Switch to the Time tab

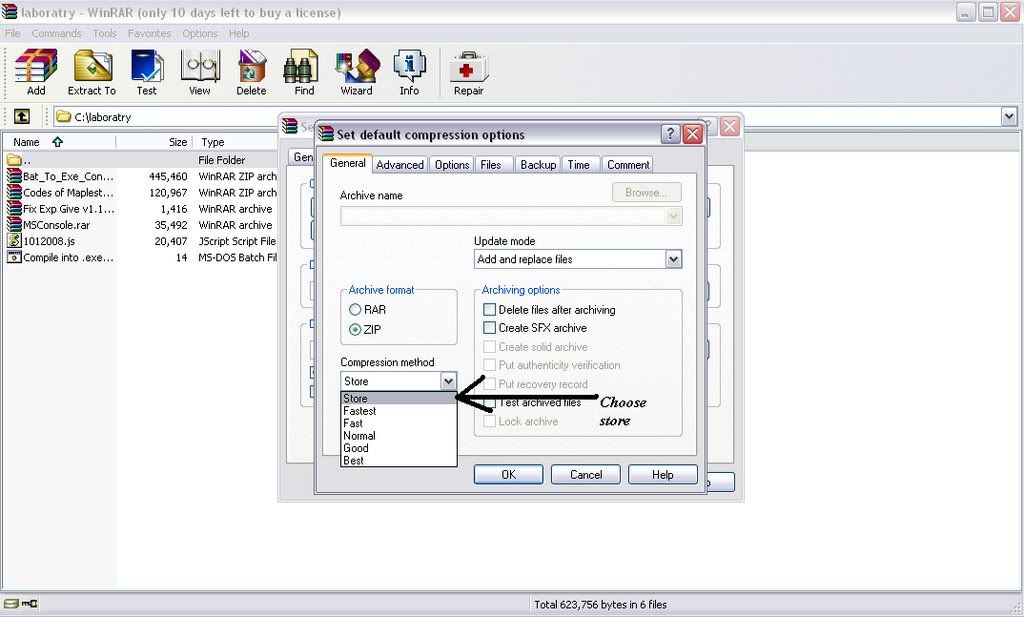pos(579,165)
